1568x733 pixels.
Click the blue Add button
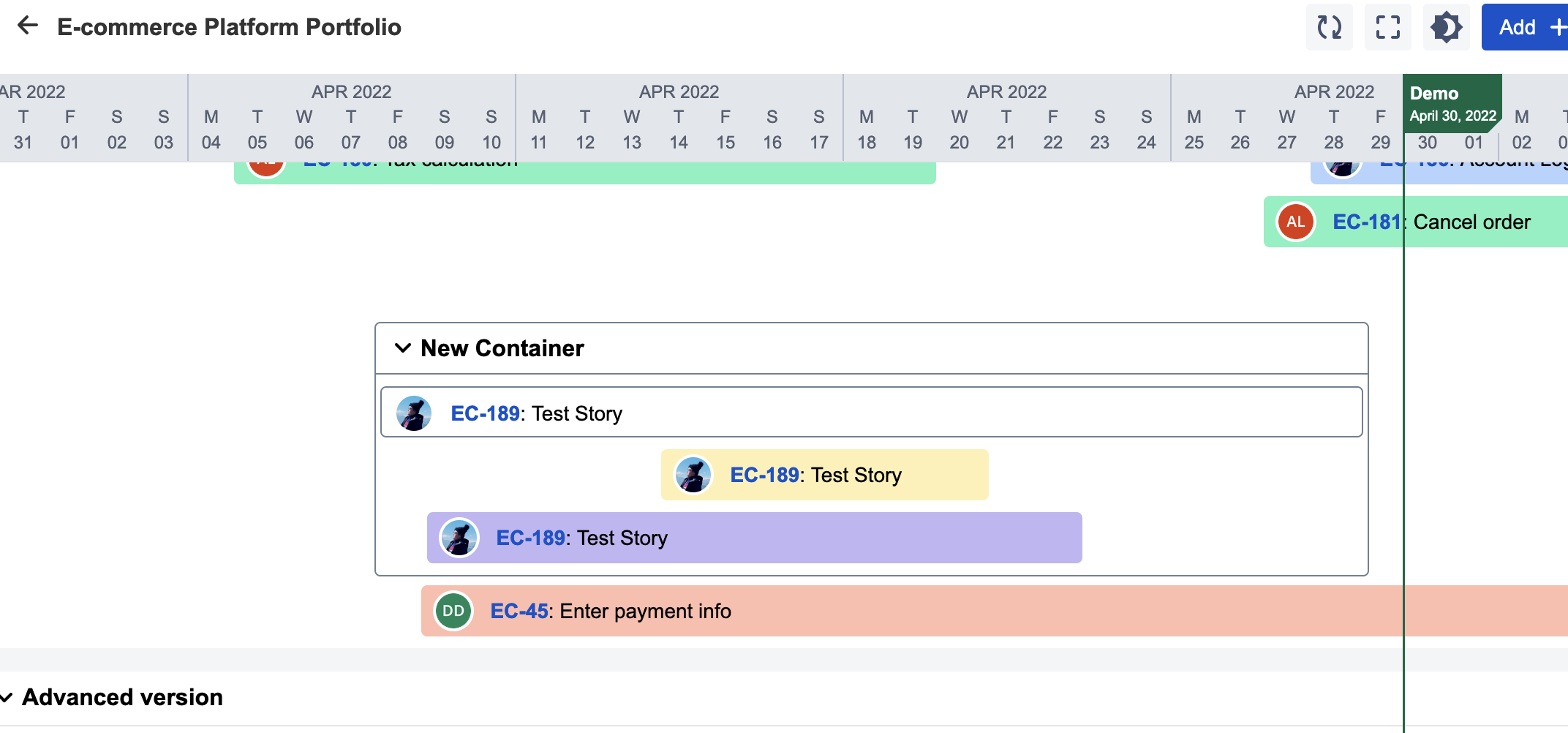click(x=1526, y=28)
